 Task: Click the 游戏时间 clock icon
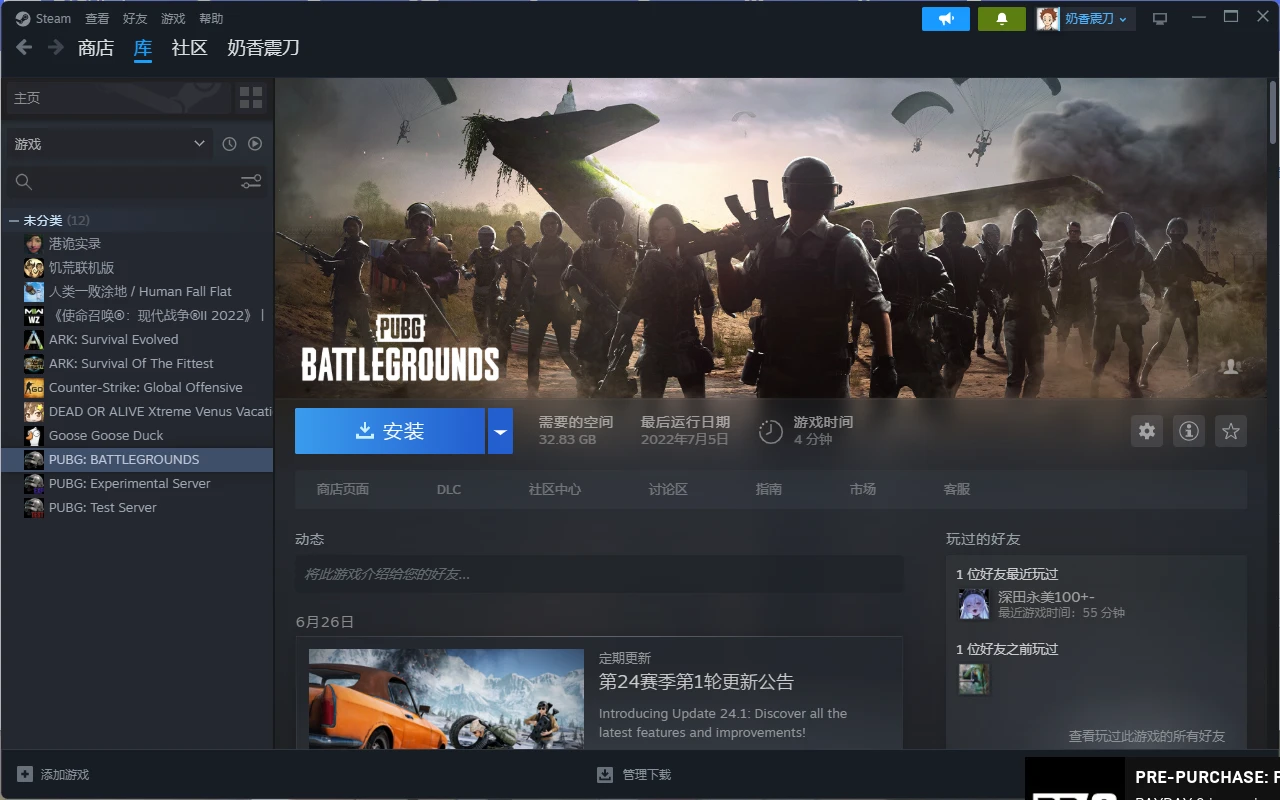(771, 431)
